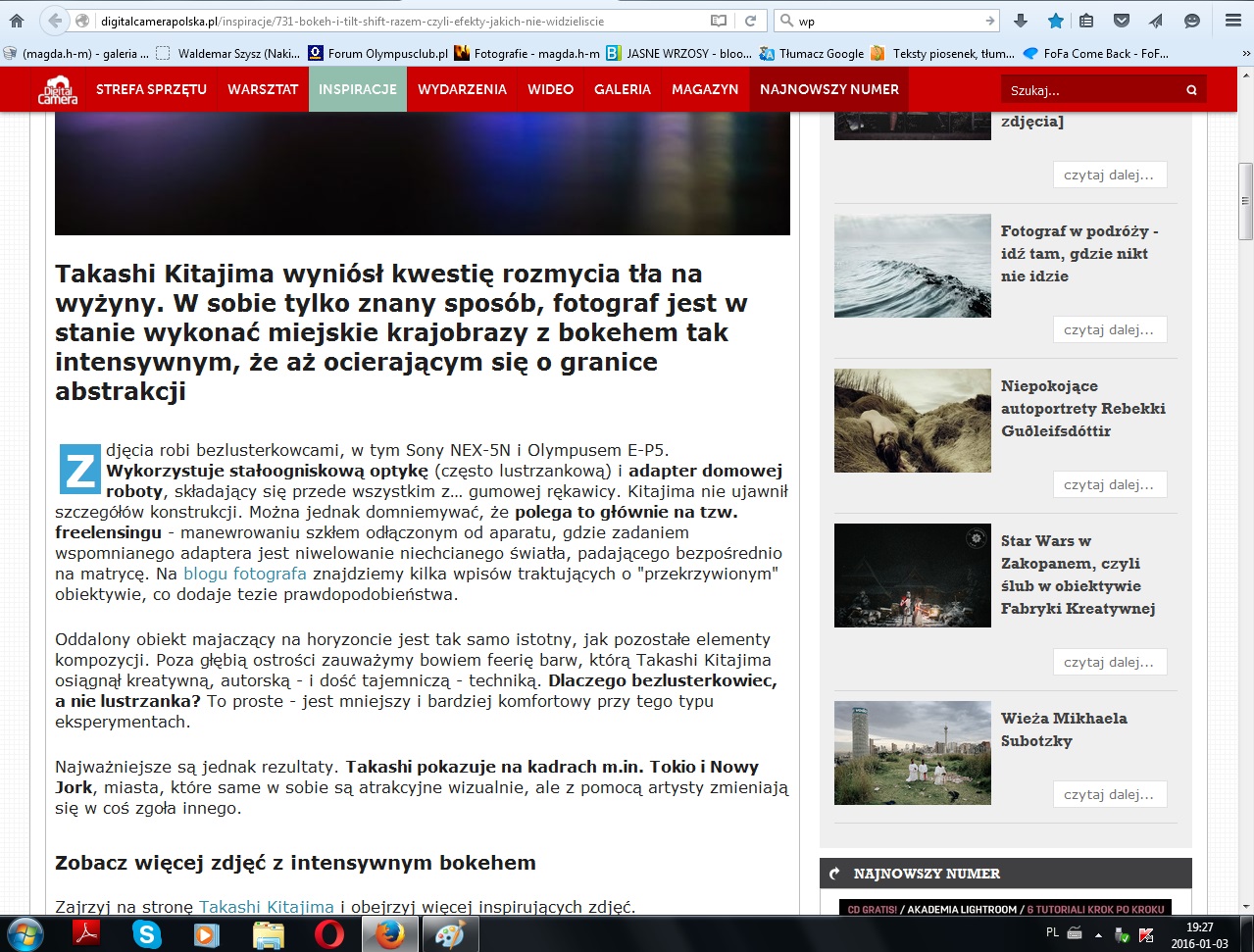Save the page to Pocket

(1122, 21)
